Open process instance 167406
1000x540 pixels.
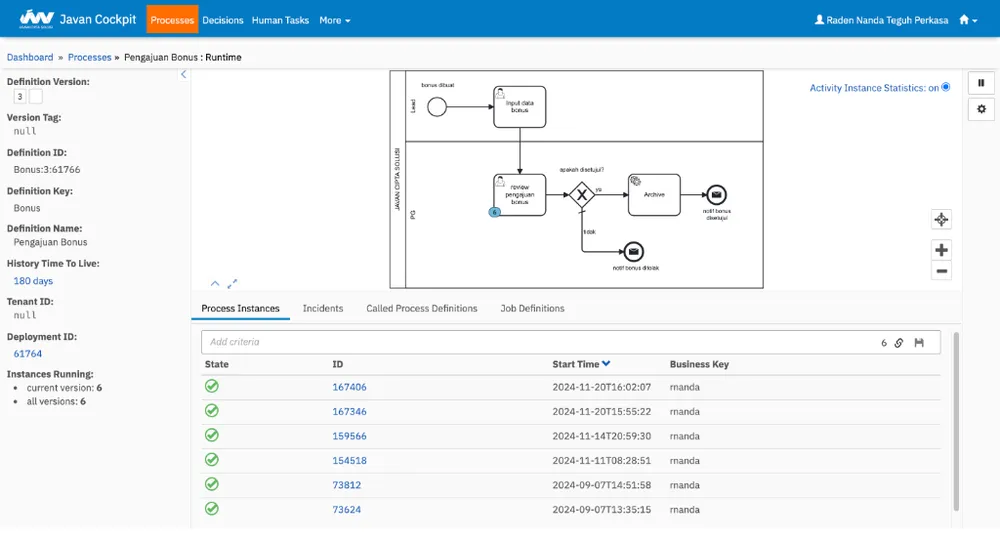(x=349, y=387)
